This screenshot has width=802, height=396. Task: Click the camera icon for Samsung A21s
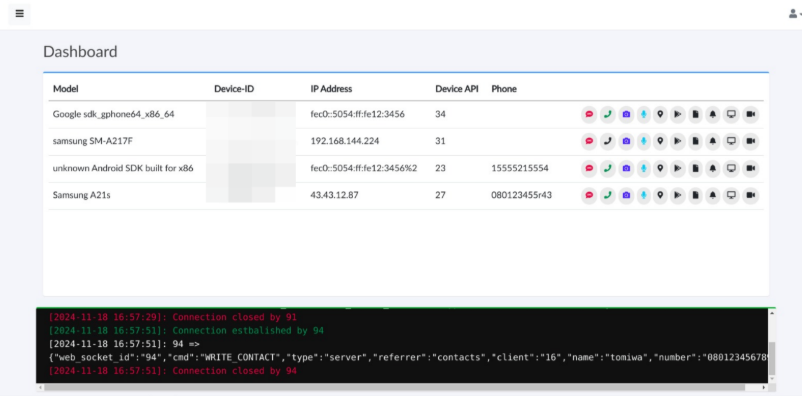[626, 195]
